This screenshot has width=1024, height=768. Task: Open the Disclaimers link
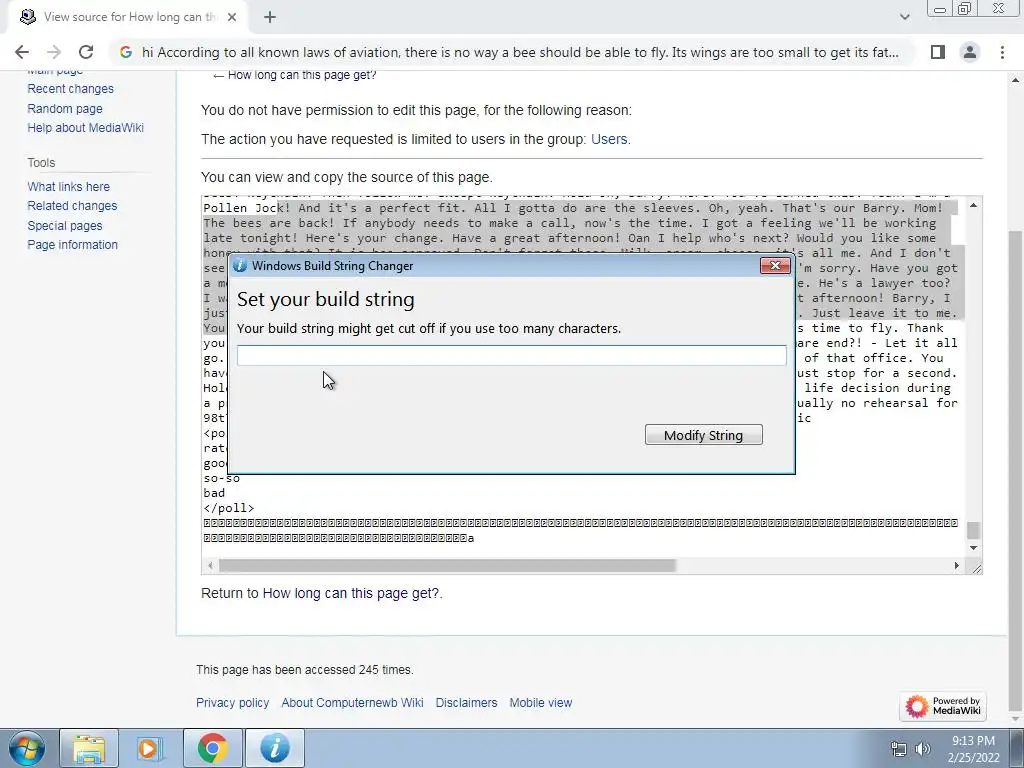click(x=466, y=703)
